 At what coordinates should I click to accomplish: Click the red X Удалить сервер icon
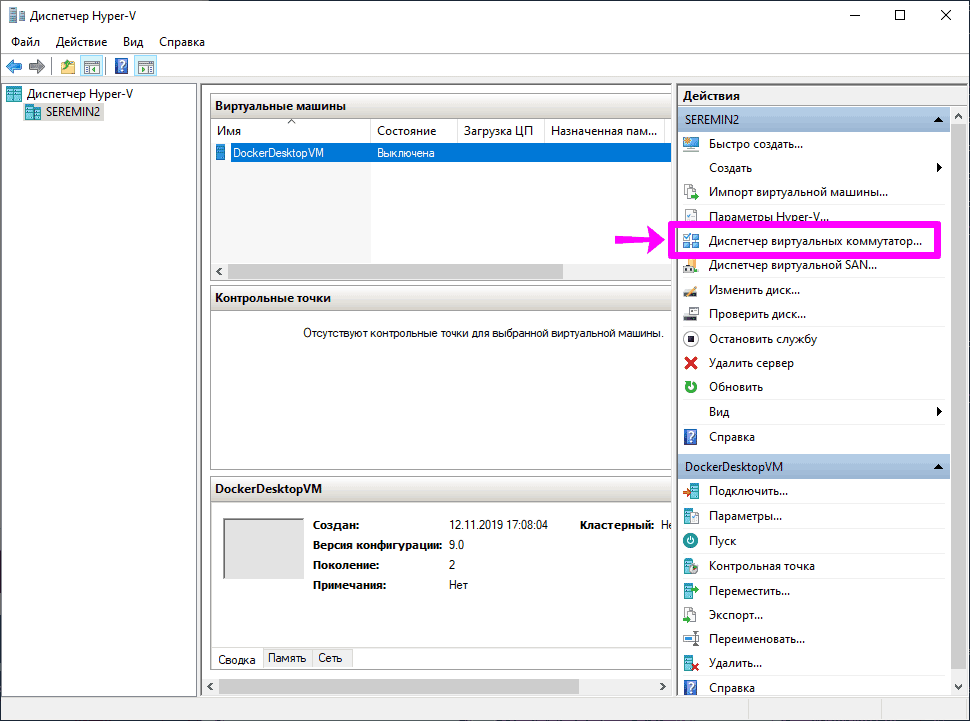click(691, 363)
